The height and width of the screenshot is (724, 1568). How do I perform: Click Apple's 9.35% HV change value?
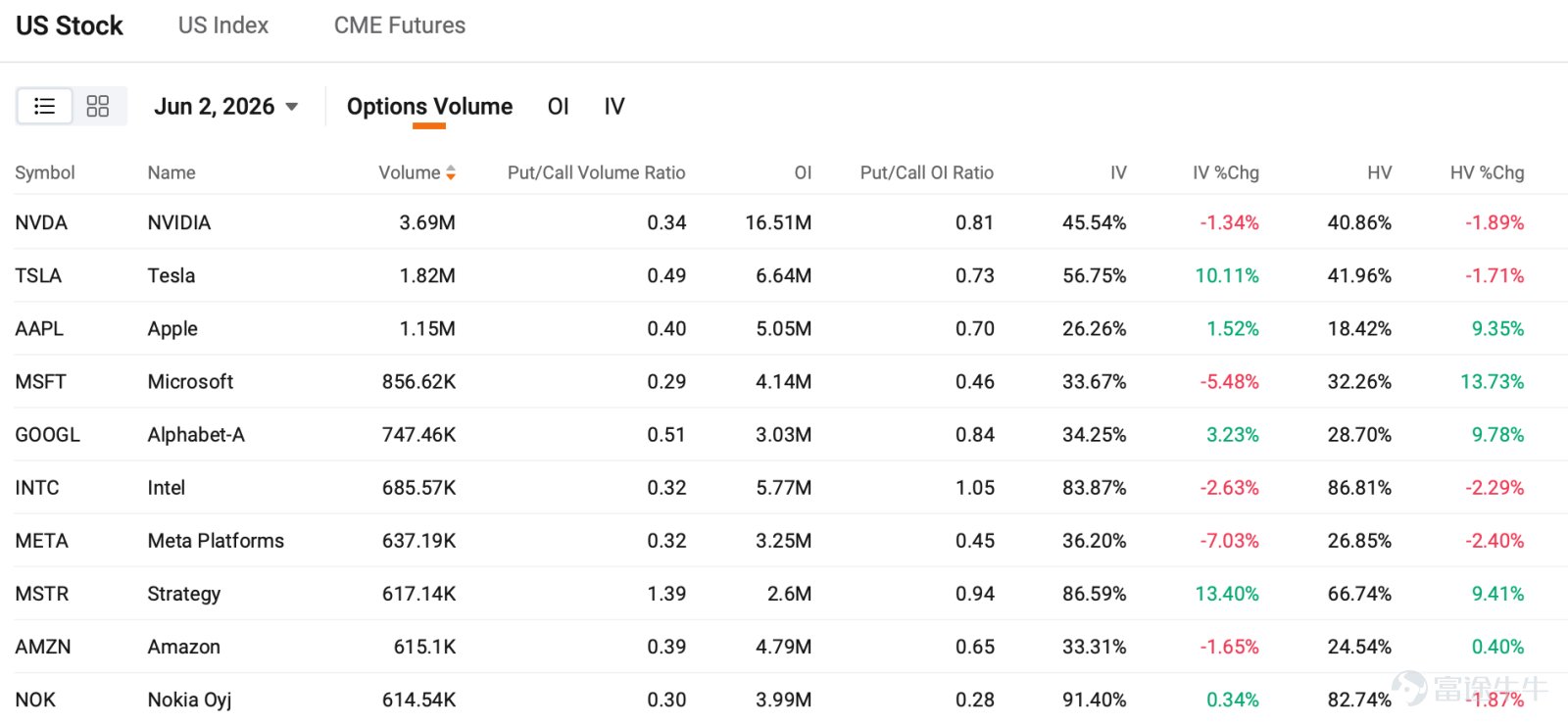tap(1498, 328)
